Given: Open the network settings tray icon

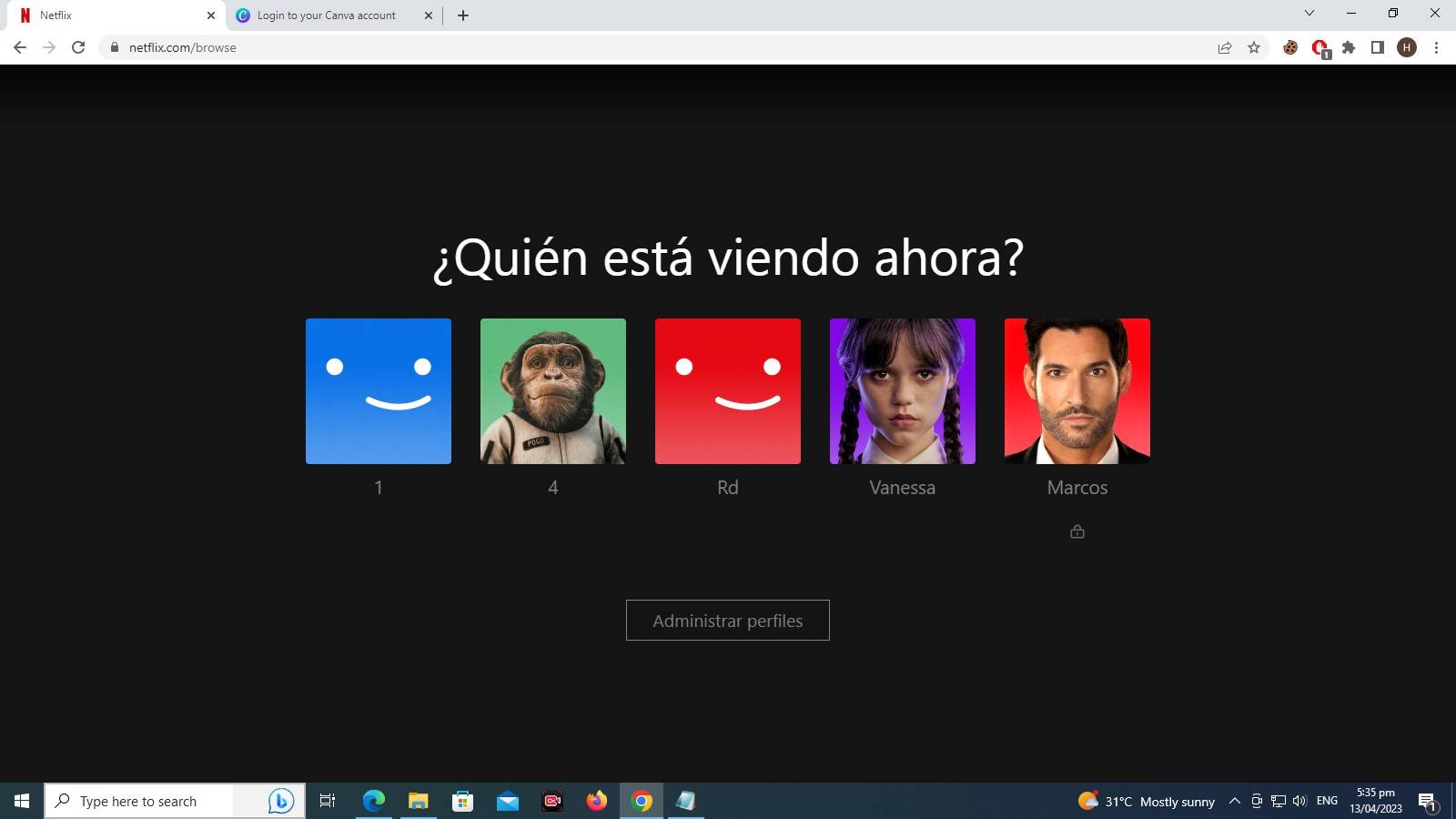Looking at the screenshot, I should [1279, 801].
